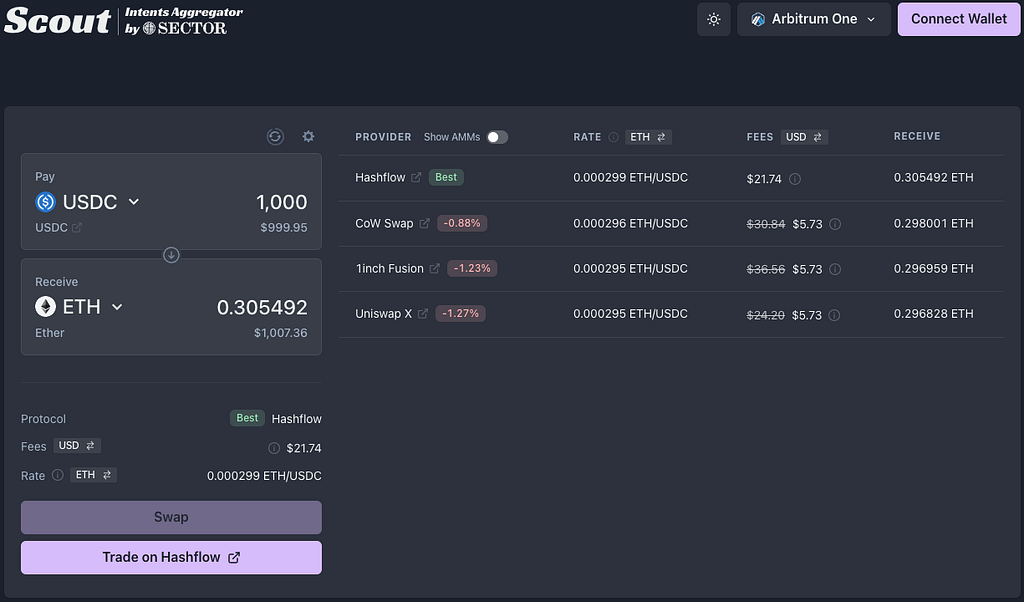The width and height of the screenshot is (1024, 602).
Task: Click the Connect Wallet button
Action: [959, 20]
